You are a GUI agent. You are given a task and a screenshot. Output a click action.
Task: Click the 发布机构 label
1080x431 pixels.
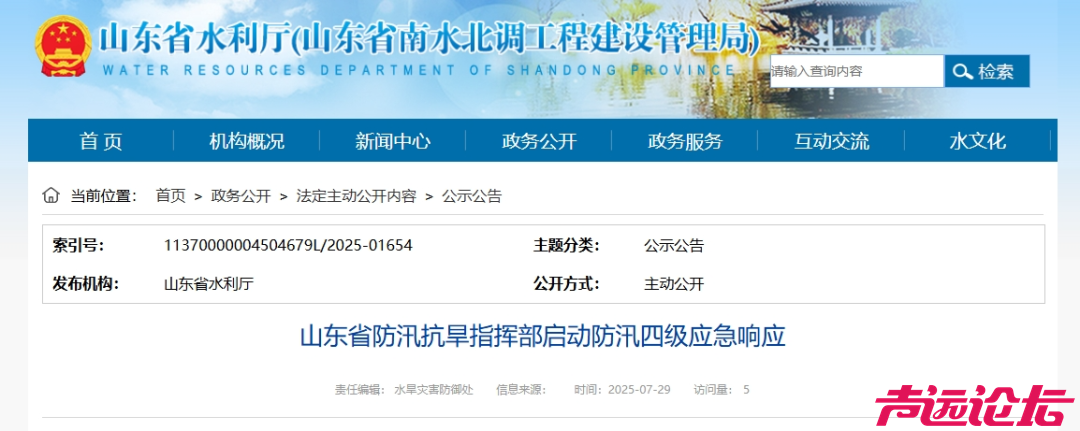[x=85, y=284]
